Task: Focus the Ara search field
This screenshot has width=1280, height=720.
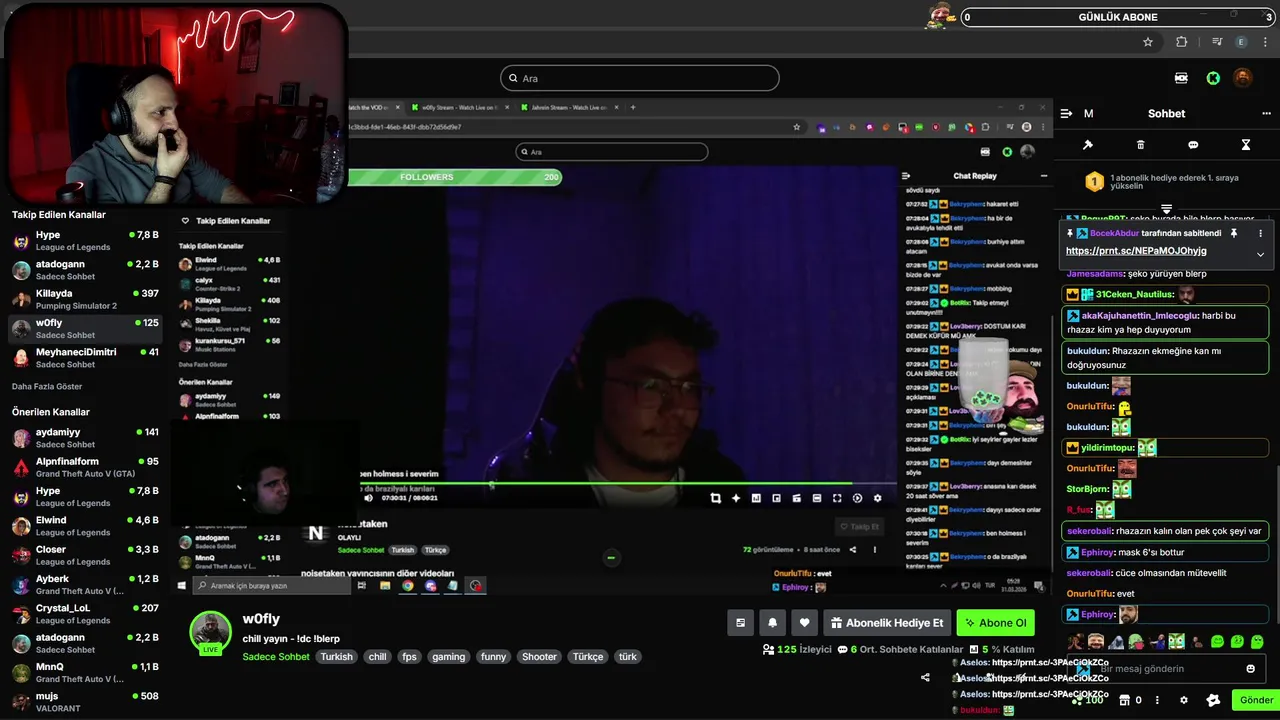Action: point(640,78)
